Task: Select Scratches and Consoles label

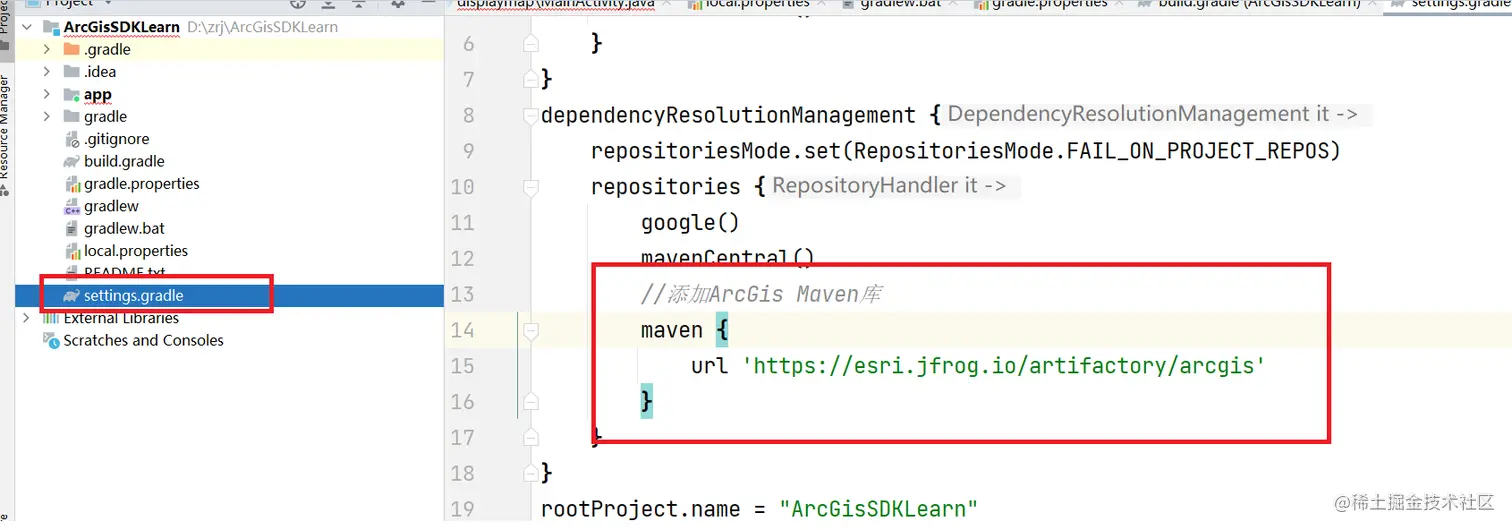Action: (x=143, y=340)
